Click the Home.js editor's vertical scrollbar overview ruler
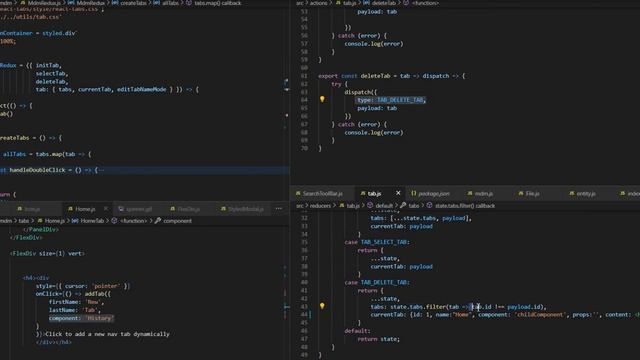Viewport: 640px width, 360px height. (286, 292)
